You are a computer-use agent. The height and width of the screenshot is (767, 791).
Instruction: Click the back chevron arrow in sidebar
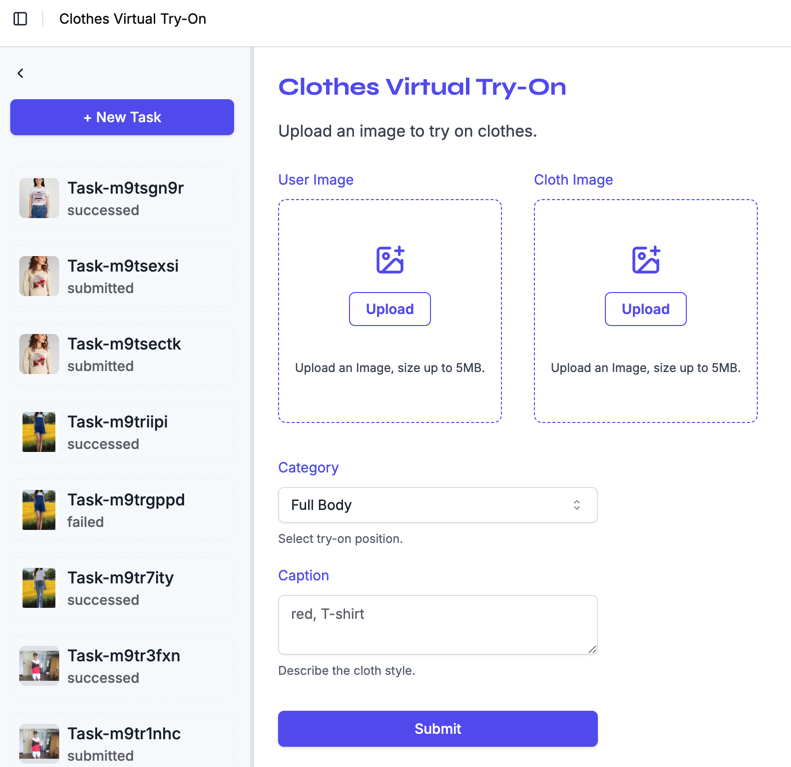click(x=20, y=73)
